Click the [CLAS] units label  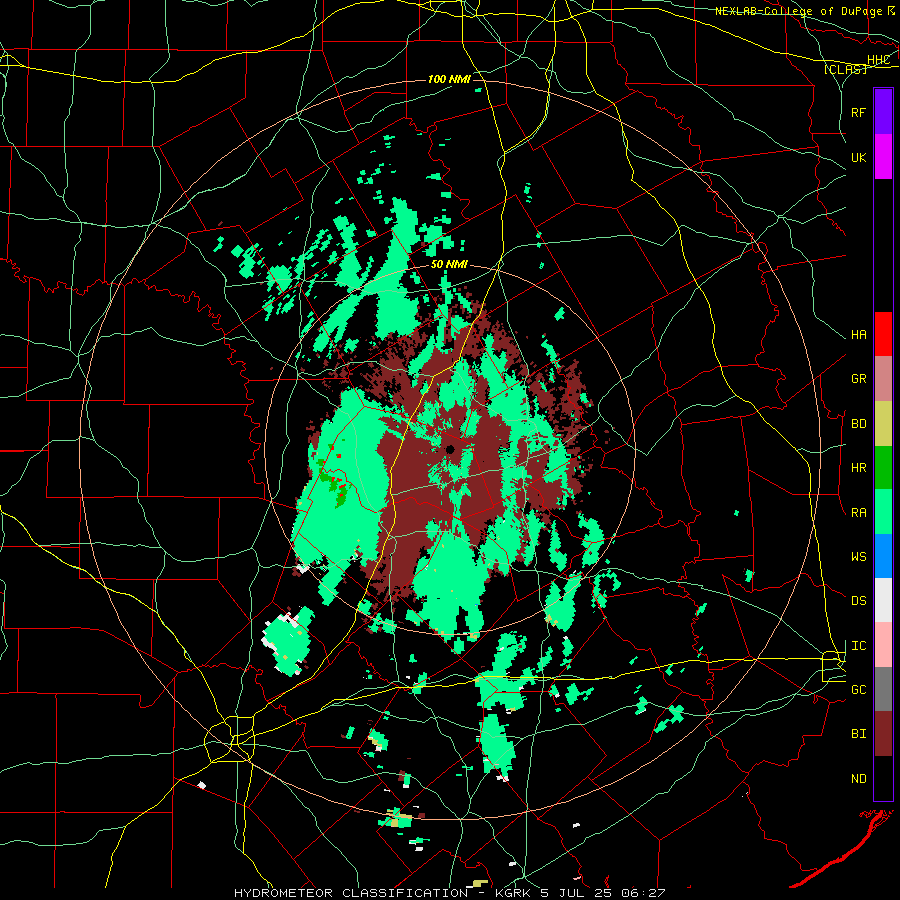point(845,69)
